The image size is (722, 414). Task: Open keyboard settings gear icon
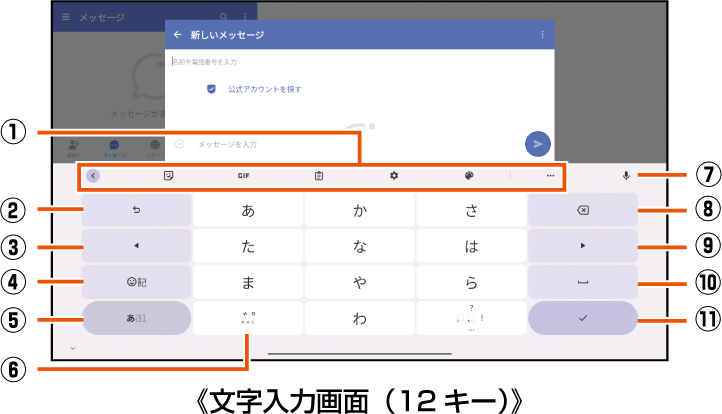tap(394, 175)
